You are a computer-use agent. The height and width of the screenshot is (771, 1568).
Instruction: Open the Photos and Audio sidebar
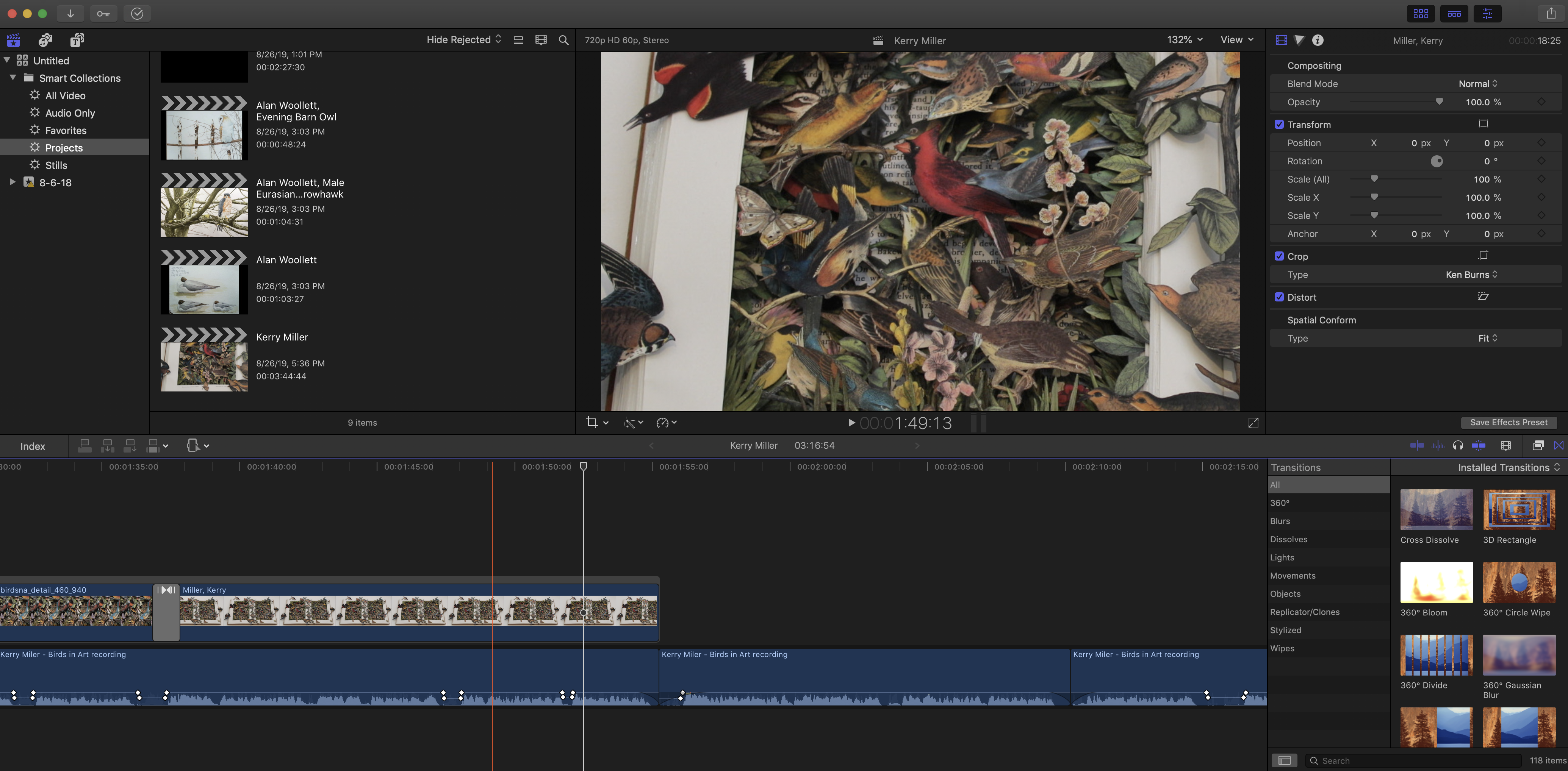(x=45, y=40)
